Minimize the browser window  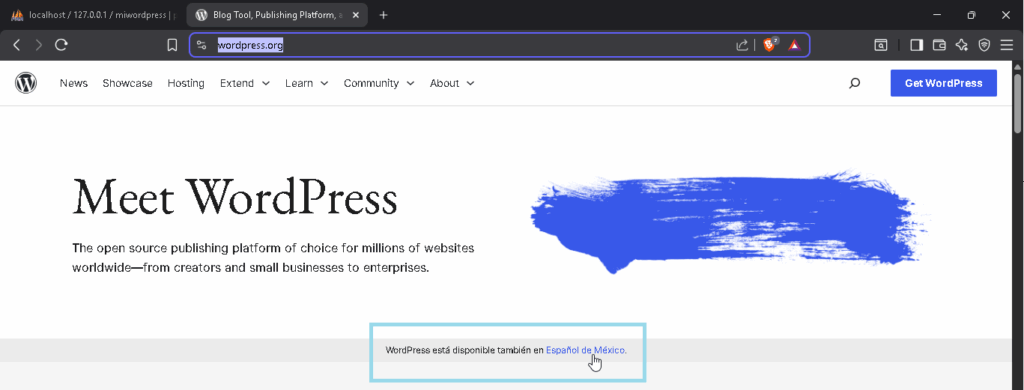pyautogui.click(x=937, y=15)
